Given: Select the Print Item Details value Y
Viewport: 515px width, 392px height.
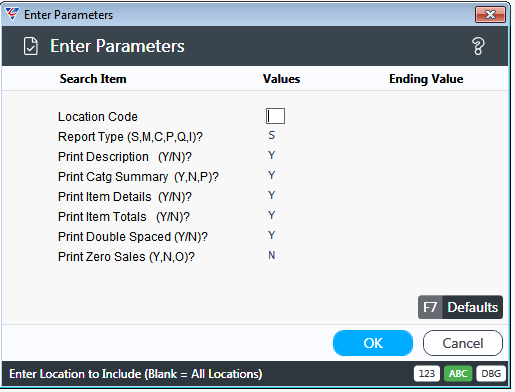Looking at the screenshot, I should click(x=272, y=195).
